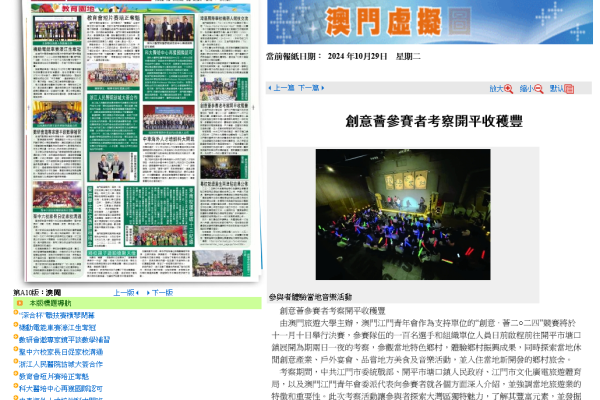Click bullet icon beside "深合杯"職技賽橫琴閉幕
Viewport: 600px width, 400px height.
point(16,313)
